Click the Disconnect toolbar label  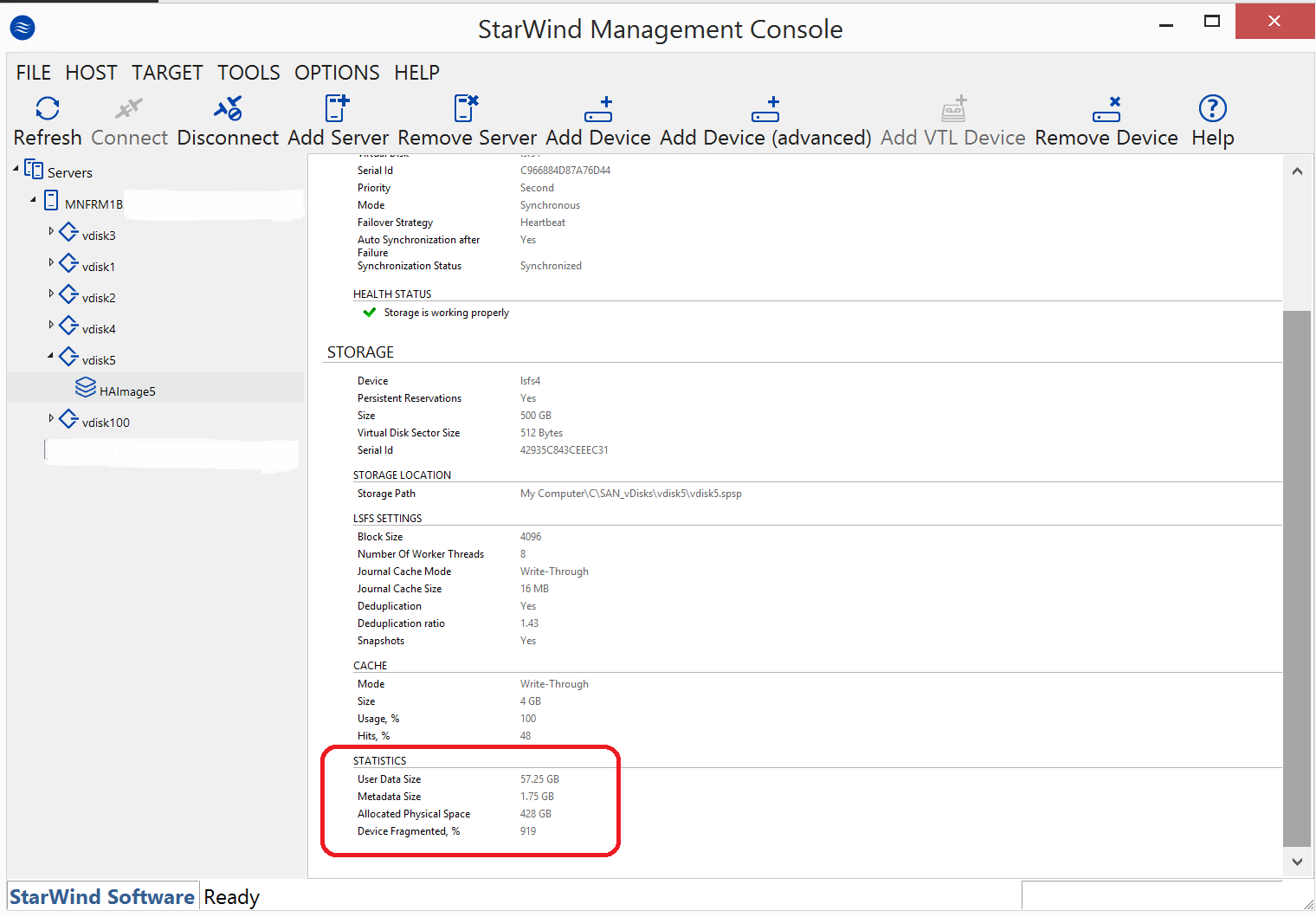click(x=228, y=138)
